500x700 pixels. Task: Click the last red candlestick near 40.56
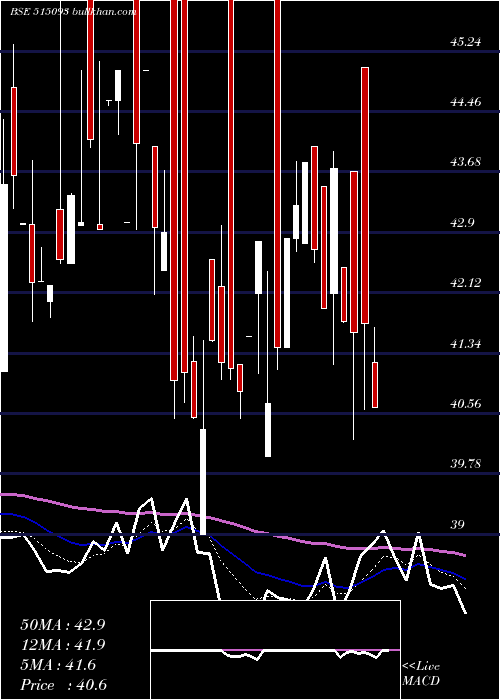[x=375, y=384]
